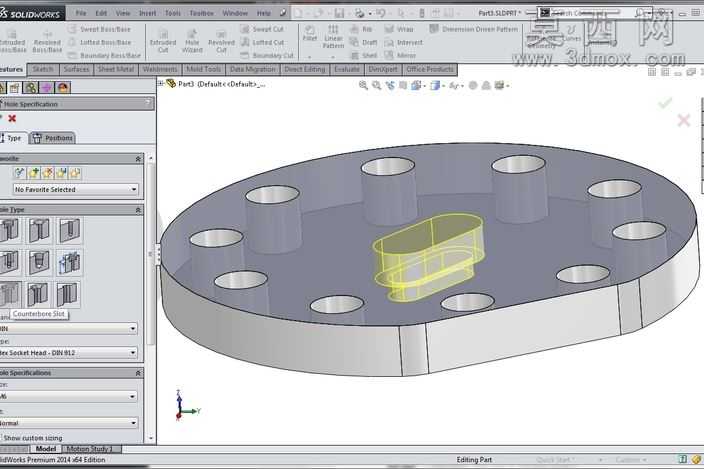Click the Mirror button
Viewport: 704px width, 469px height.
coord(401,56)
